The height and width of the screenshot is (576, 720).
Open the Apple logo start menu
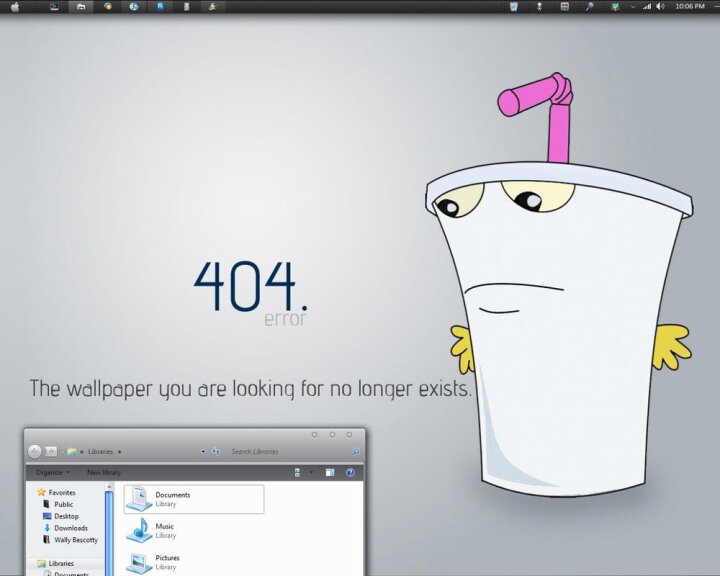point(15,7)
